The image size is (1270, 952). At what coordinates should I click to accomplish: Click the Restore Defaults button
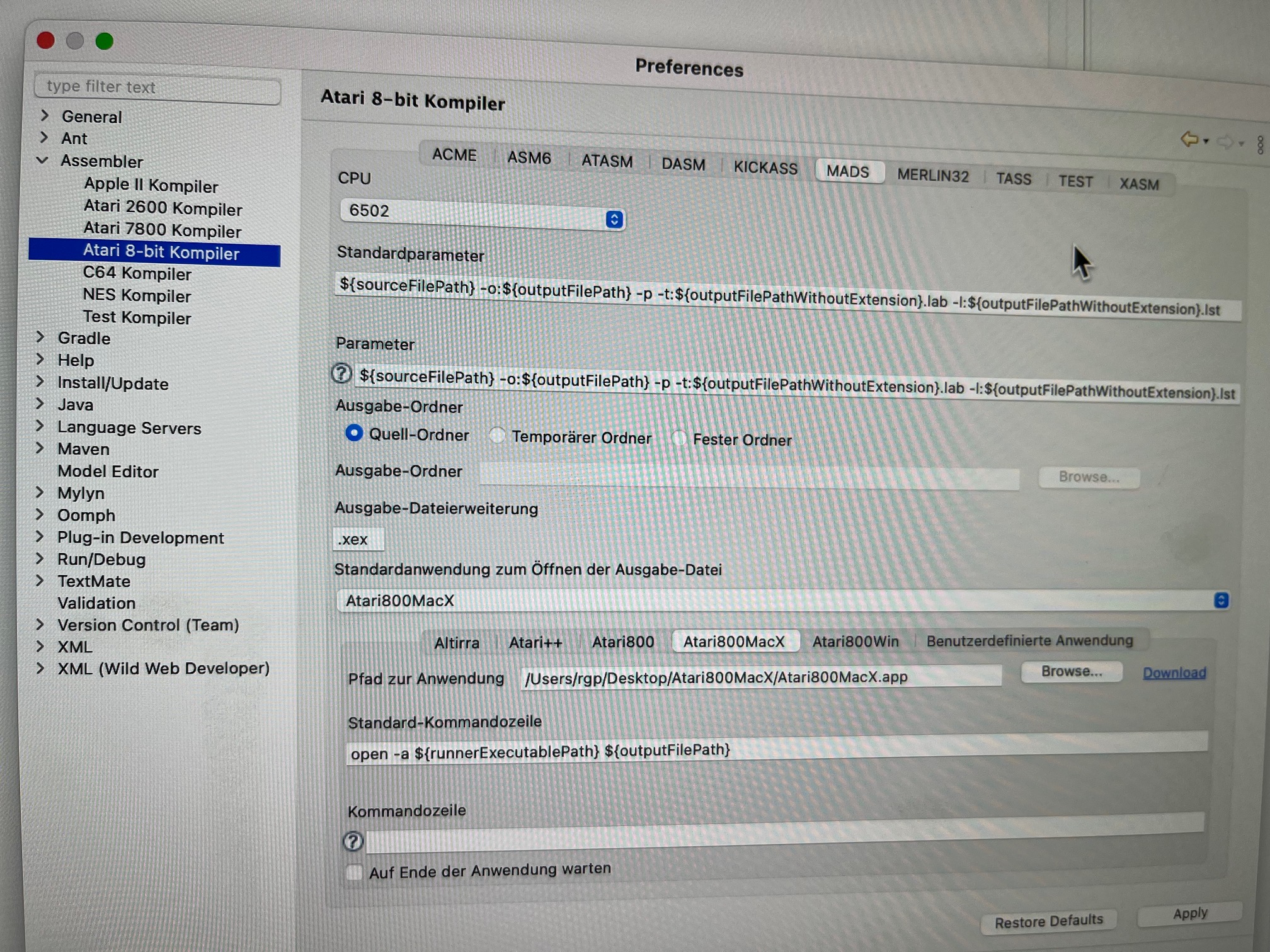1048,921
